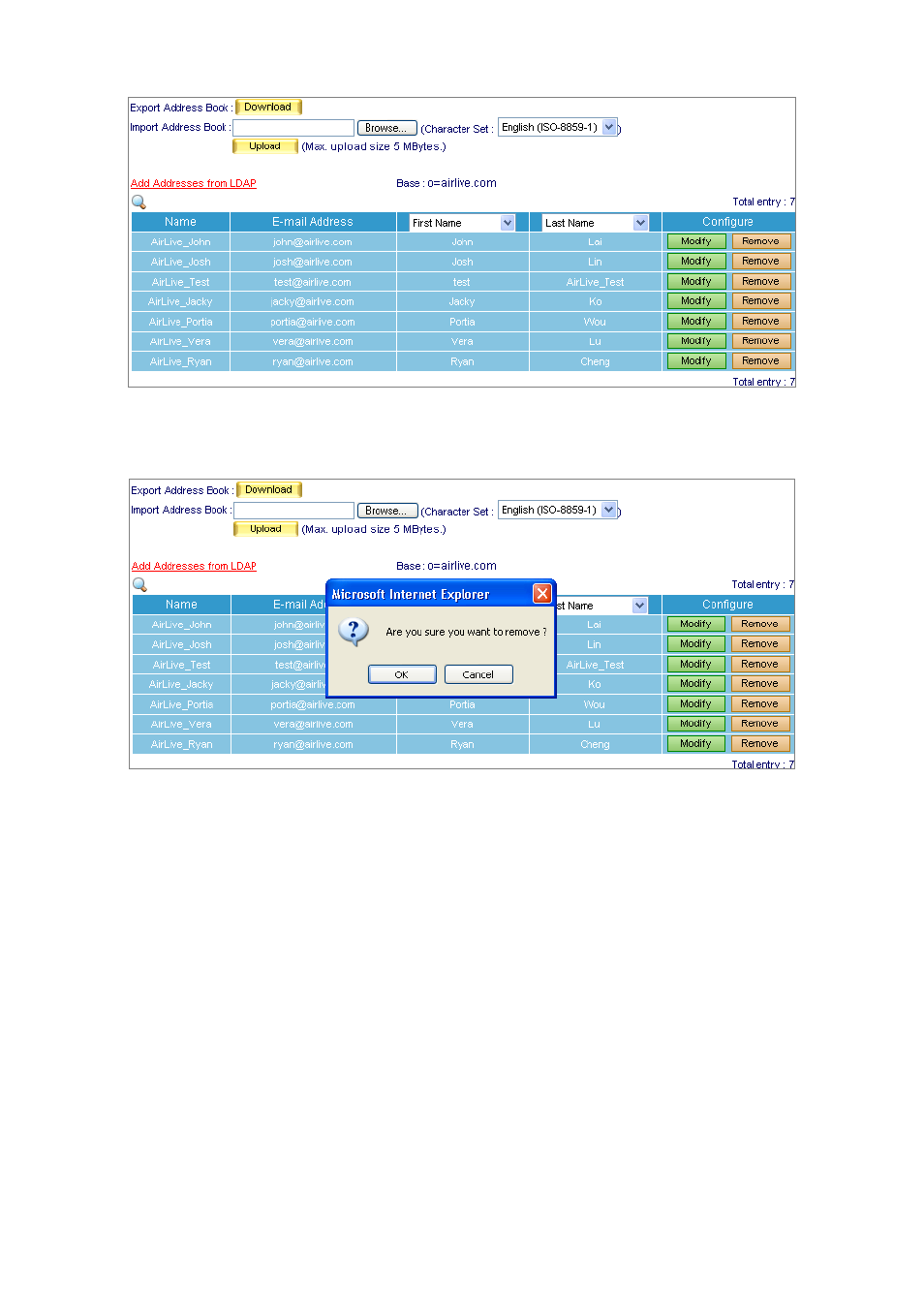Close the Microsoft Internet Explorer dialog

point(542,593)
